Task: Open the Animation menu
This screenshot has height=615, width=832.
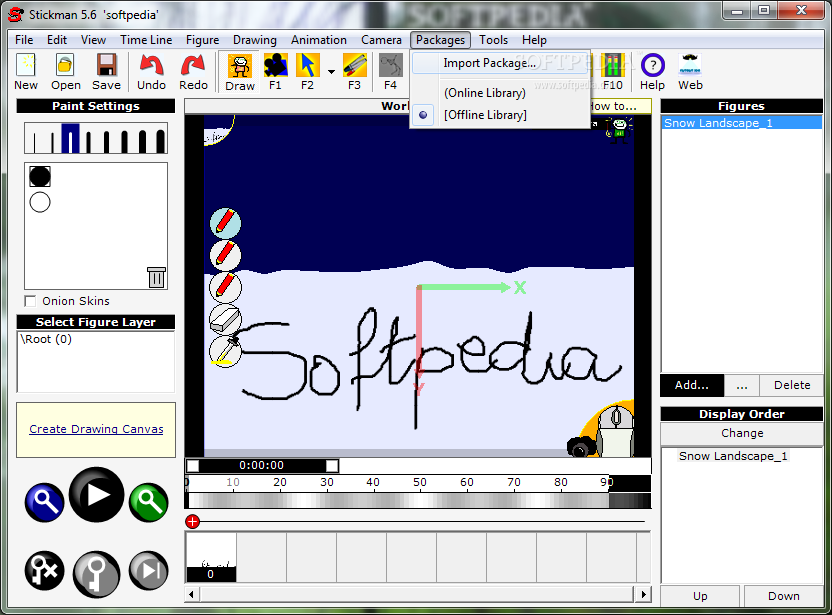Action: pyautogui.click(x=318, y=40)
